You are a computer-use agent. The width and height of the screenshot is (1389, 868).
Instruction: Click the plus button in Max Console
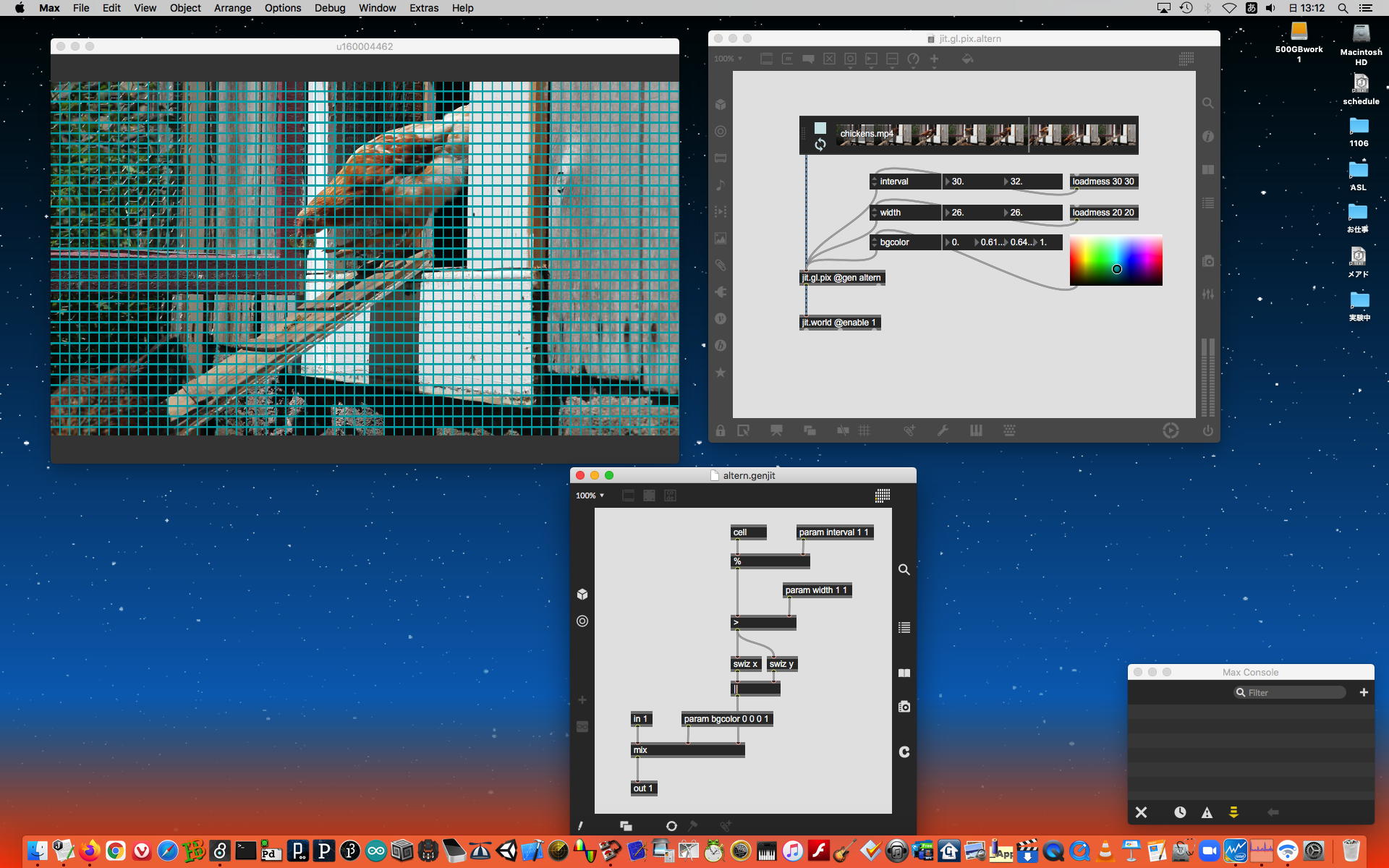(x=1364, y=692)
